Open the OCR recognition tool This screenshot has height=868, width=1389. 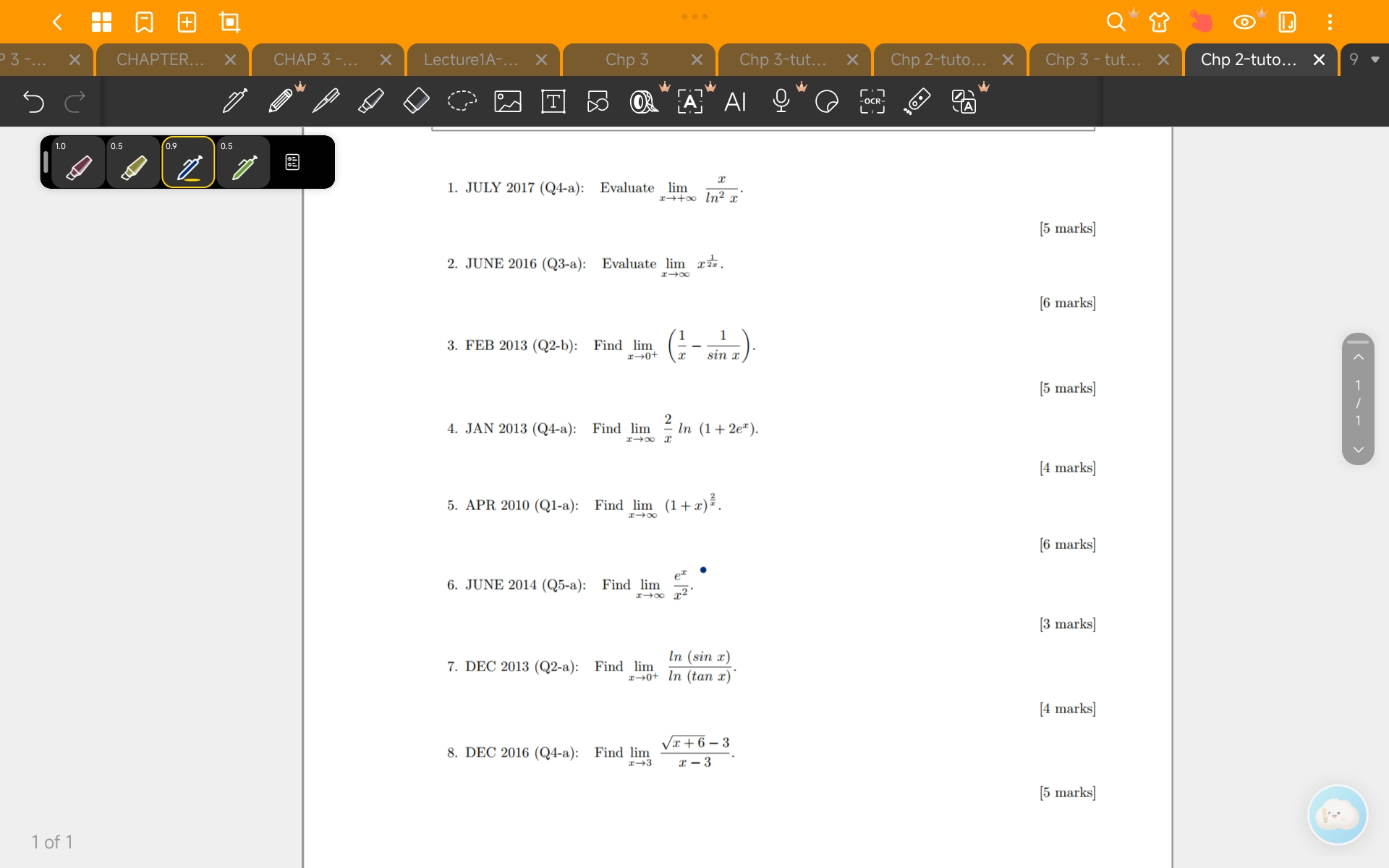coord(872,101)
